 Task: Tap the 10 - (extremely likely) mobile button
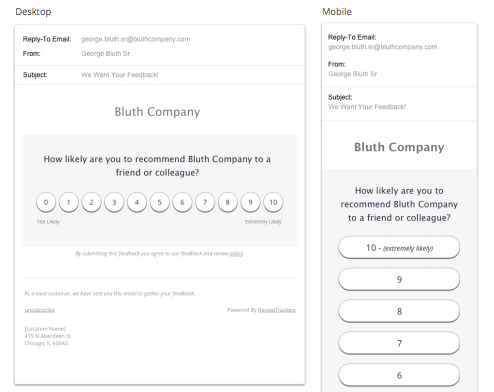point(399,248)
